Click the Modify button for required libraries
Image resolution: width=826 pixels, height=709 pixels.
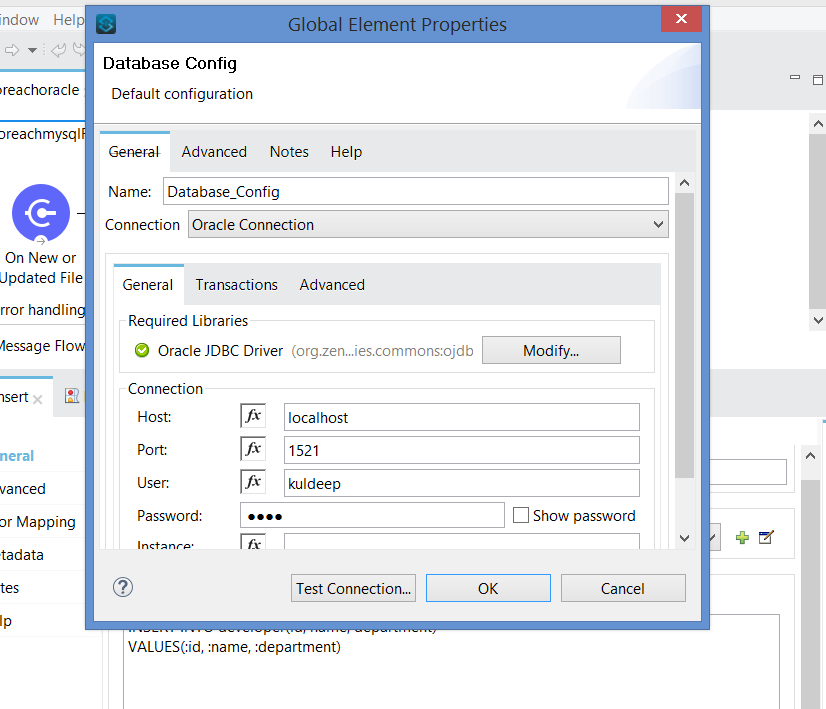[x=551, y=351]
